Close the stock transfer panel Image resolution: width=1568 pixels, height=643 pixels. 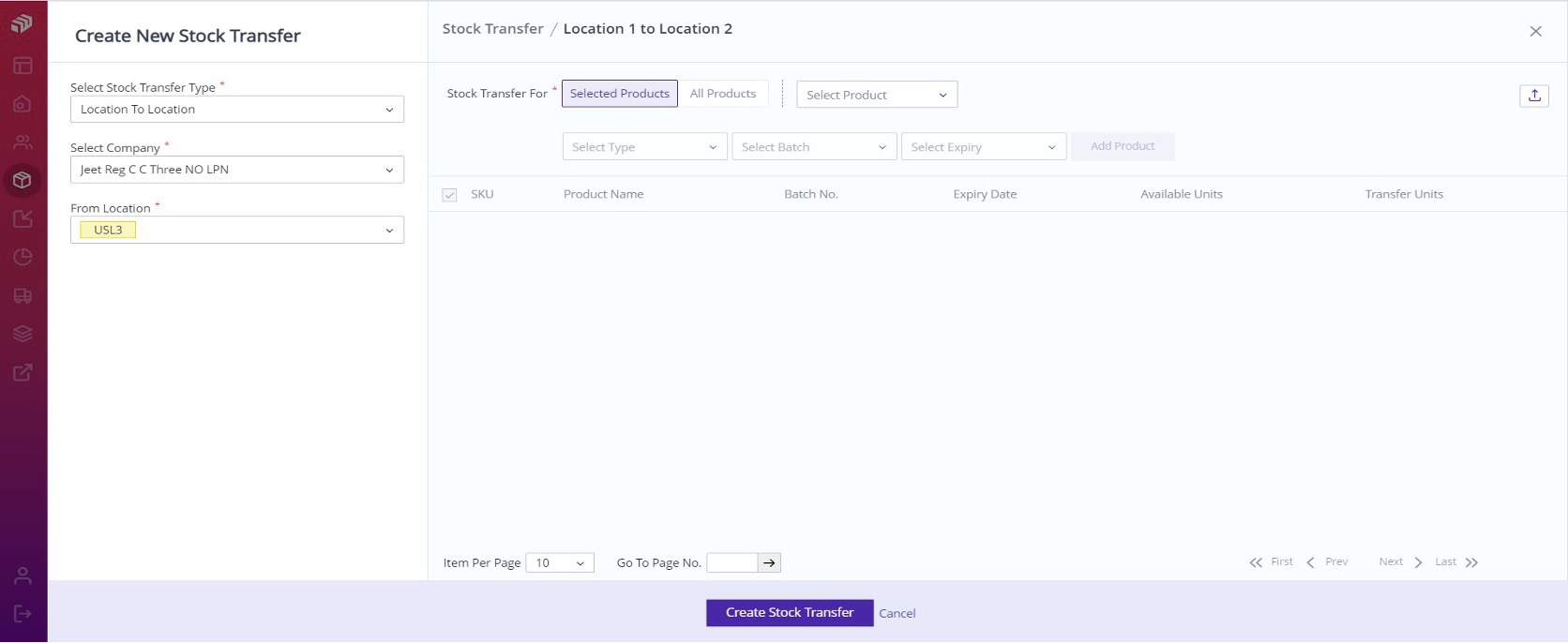tap(1535, 31)
